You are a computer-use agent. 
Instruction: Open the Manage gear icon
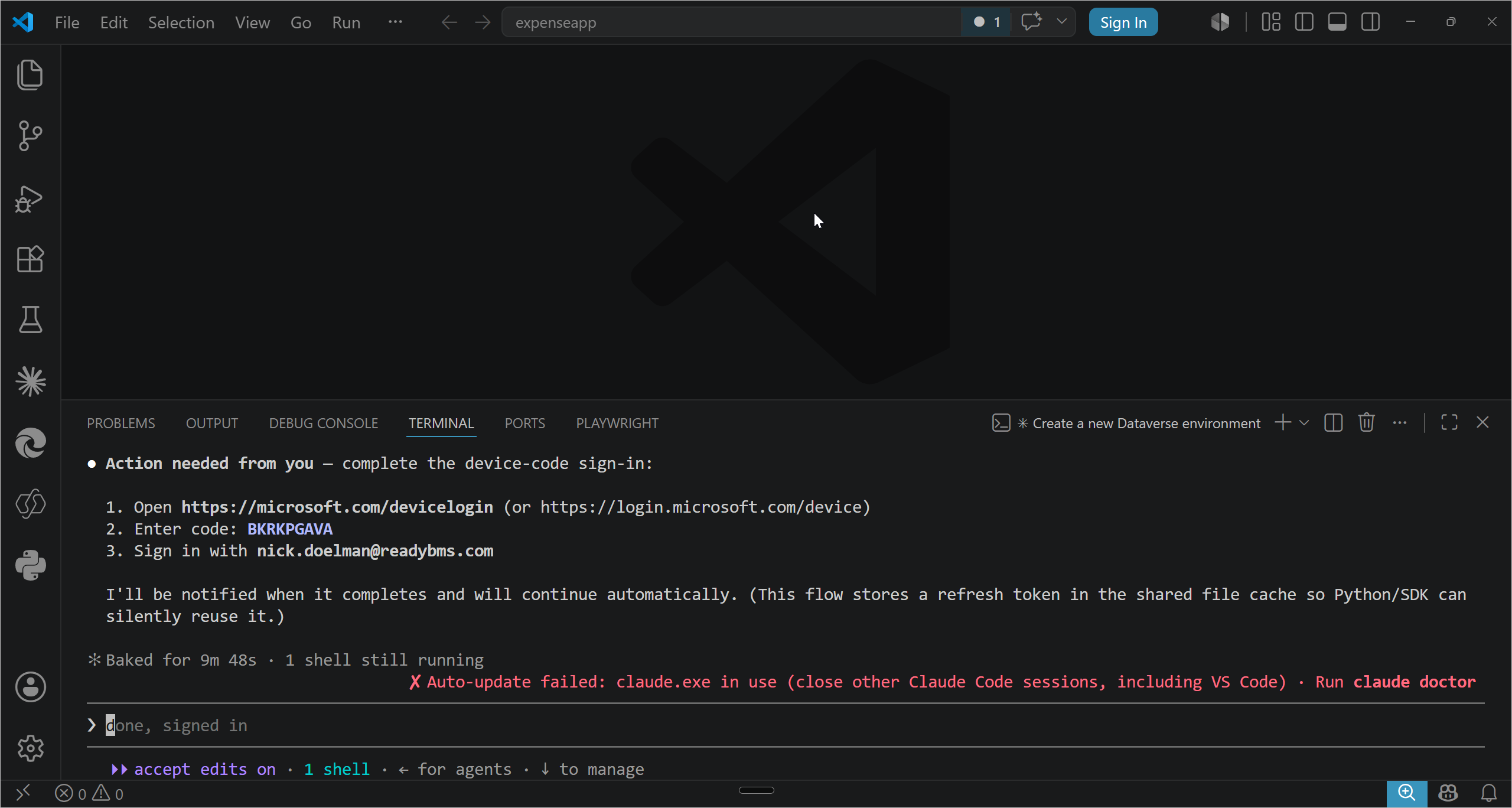[x=30, y=748]
